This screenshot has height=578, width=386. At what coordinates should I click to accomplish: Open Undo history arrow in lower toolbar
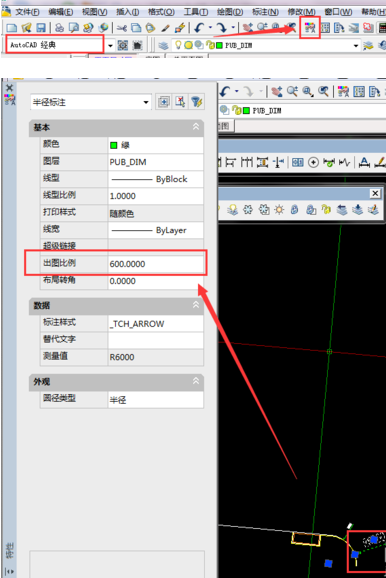[x=237, y=91]
